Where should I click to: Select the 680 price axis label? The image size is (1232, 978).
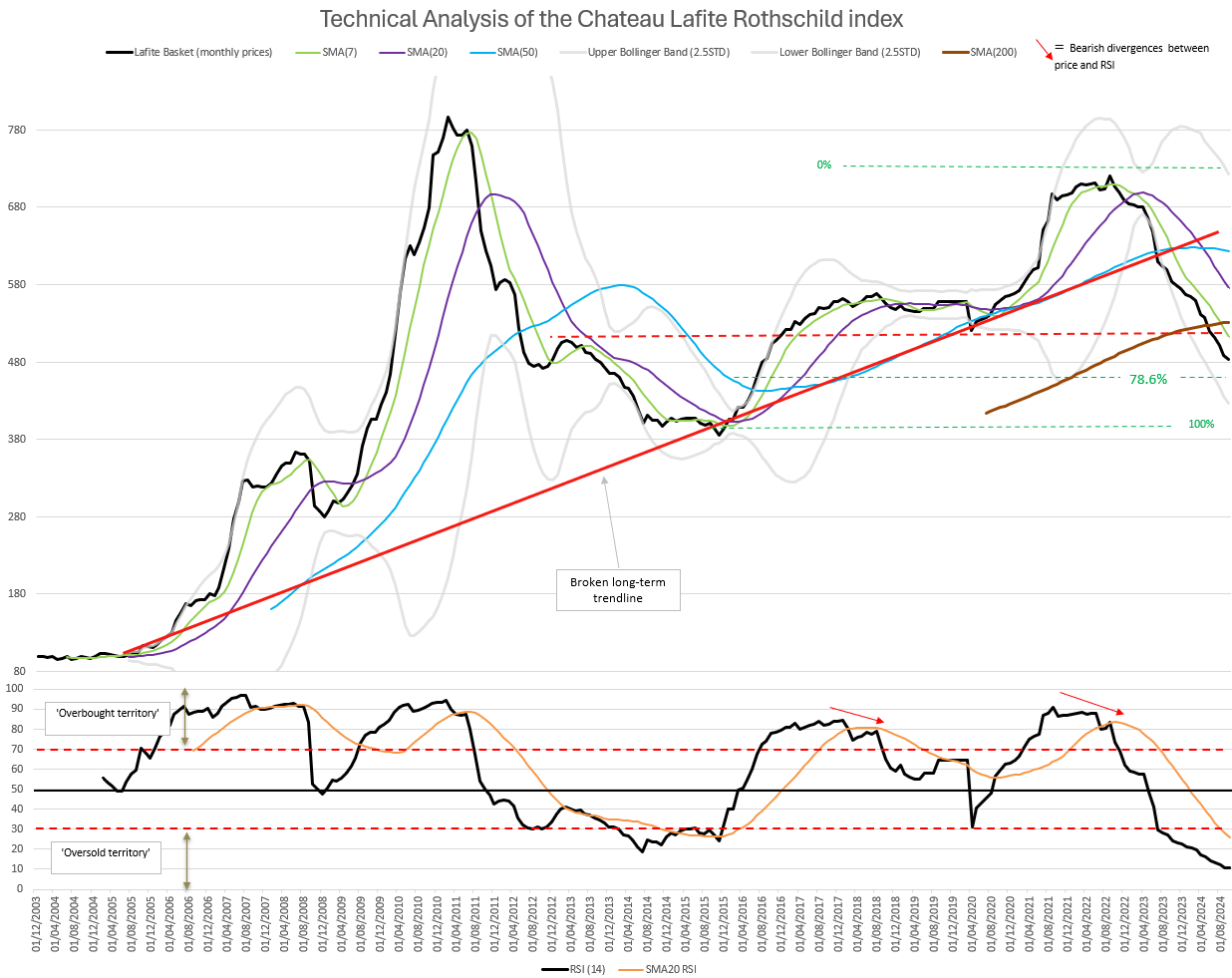coord(16,207)
